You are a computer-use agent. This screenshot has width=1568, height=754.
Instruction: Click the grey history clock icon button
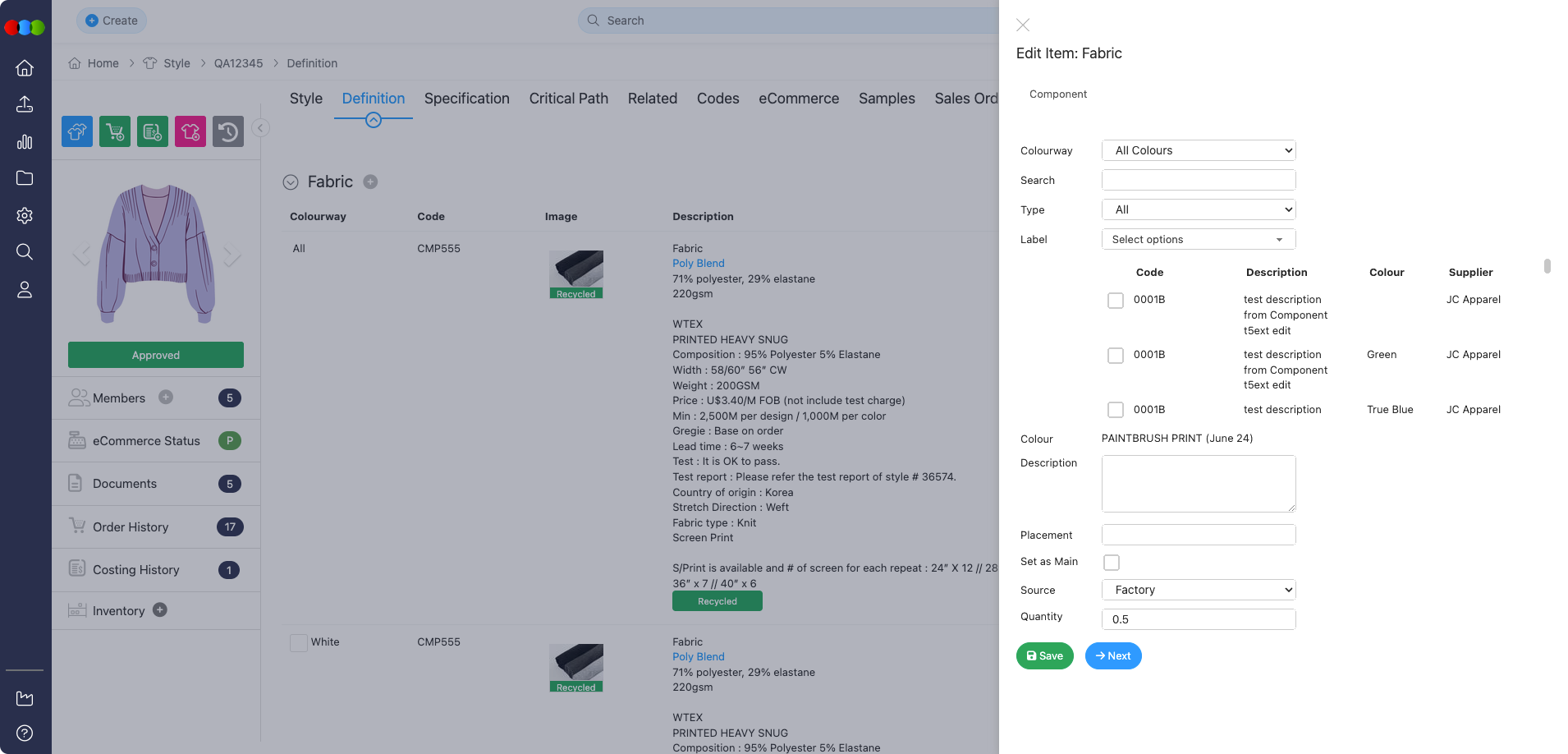click(228, 131)
